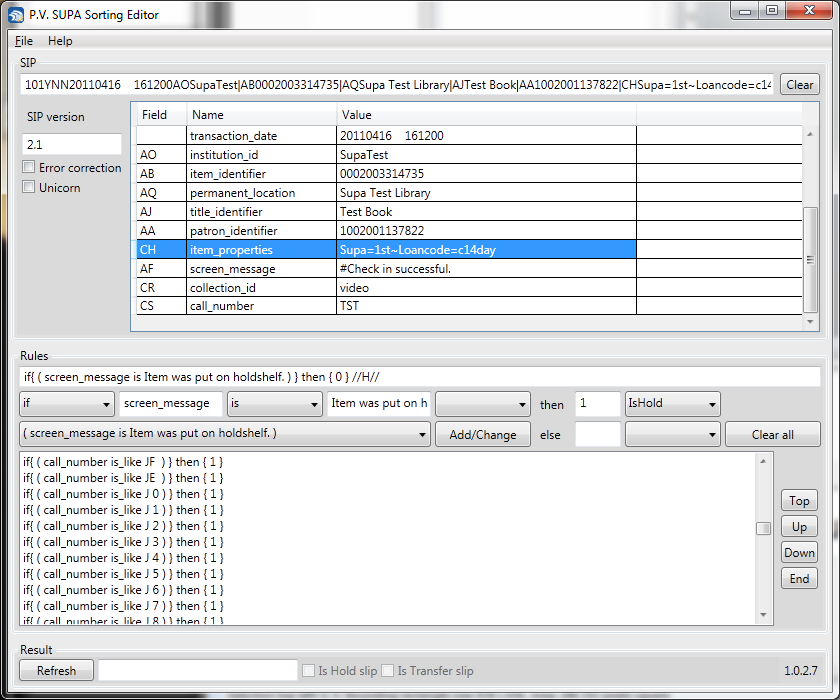Open the IsHold action dropdown
This screenshot has height=700, width=840.
pyautogui.click(x=672, y=404)
